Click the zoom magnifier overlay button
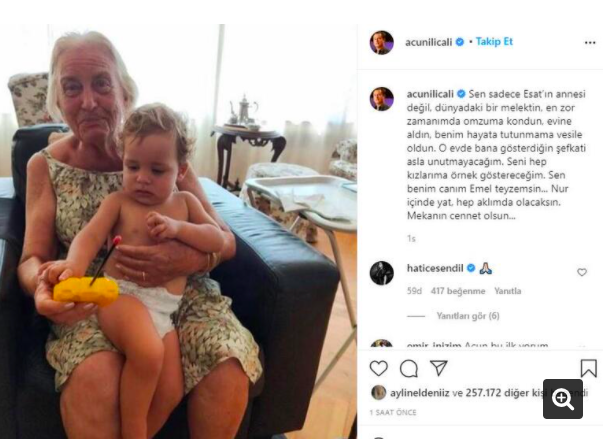Image resolution: width=610 pixels, height=442 pixels. coord(563,399)
